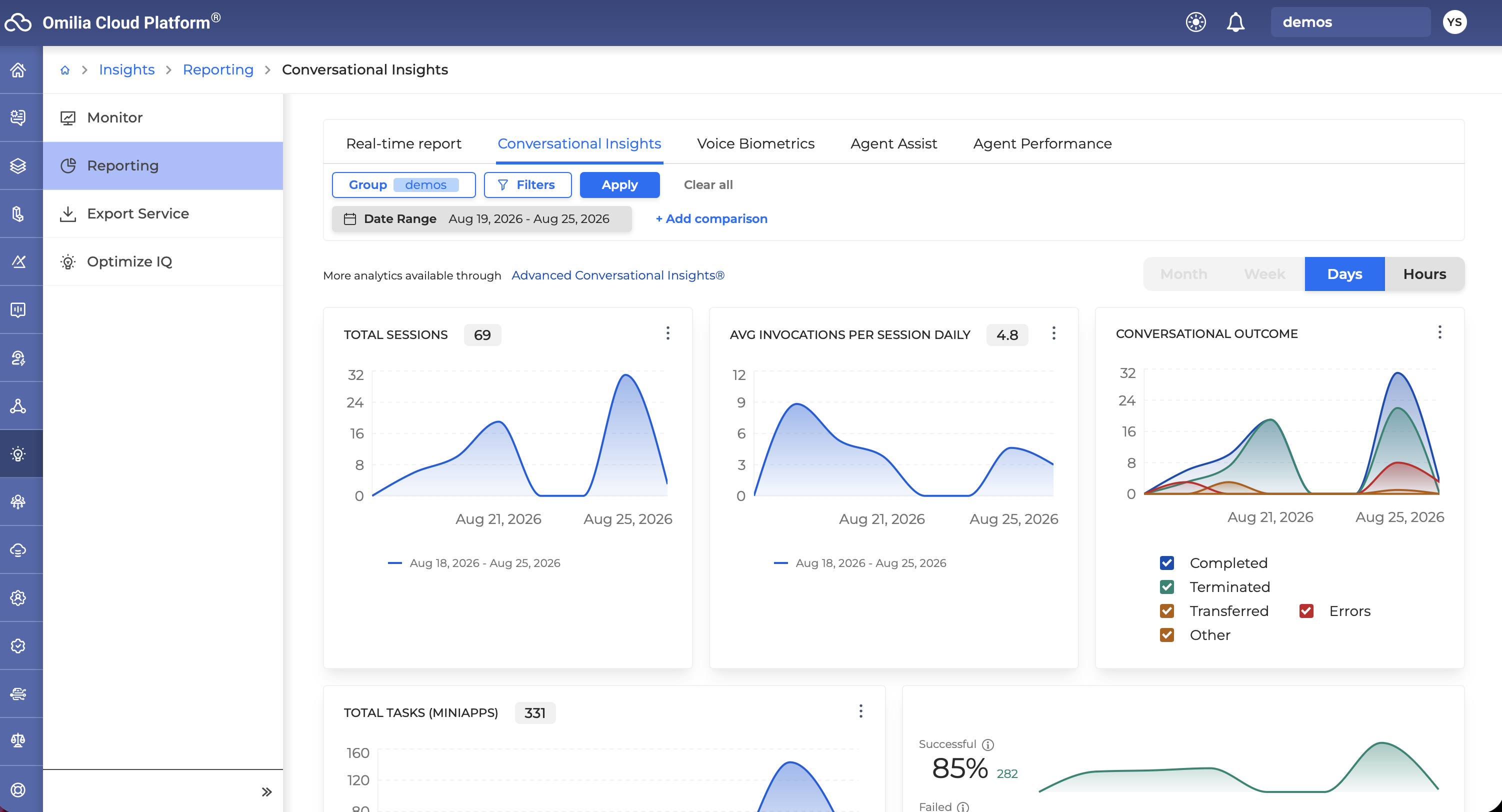The height and width of the screenshot is (812, 1502).
Task: Expand the sidebar with double chevron
Action: pyautogui.click(x=266, y=791)
